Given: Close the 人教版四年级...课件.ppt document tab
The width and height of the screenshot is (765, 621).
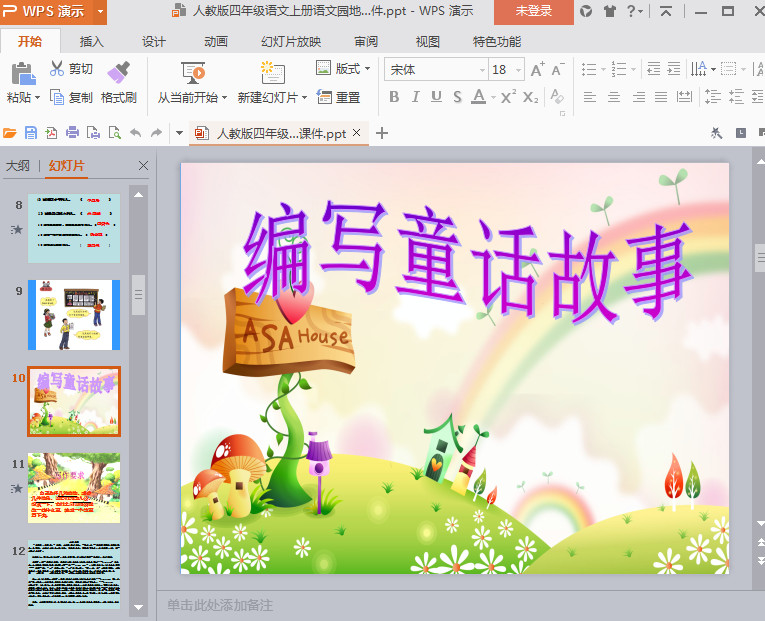Looking at the screenshot, I should click(x=357, y=132).
